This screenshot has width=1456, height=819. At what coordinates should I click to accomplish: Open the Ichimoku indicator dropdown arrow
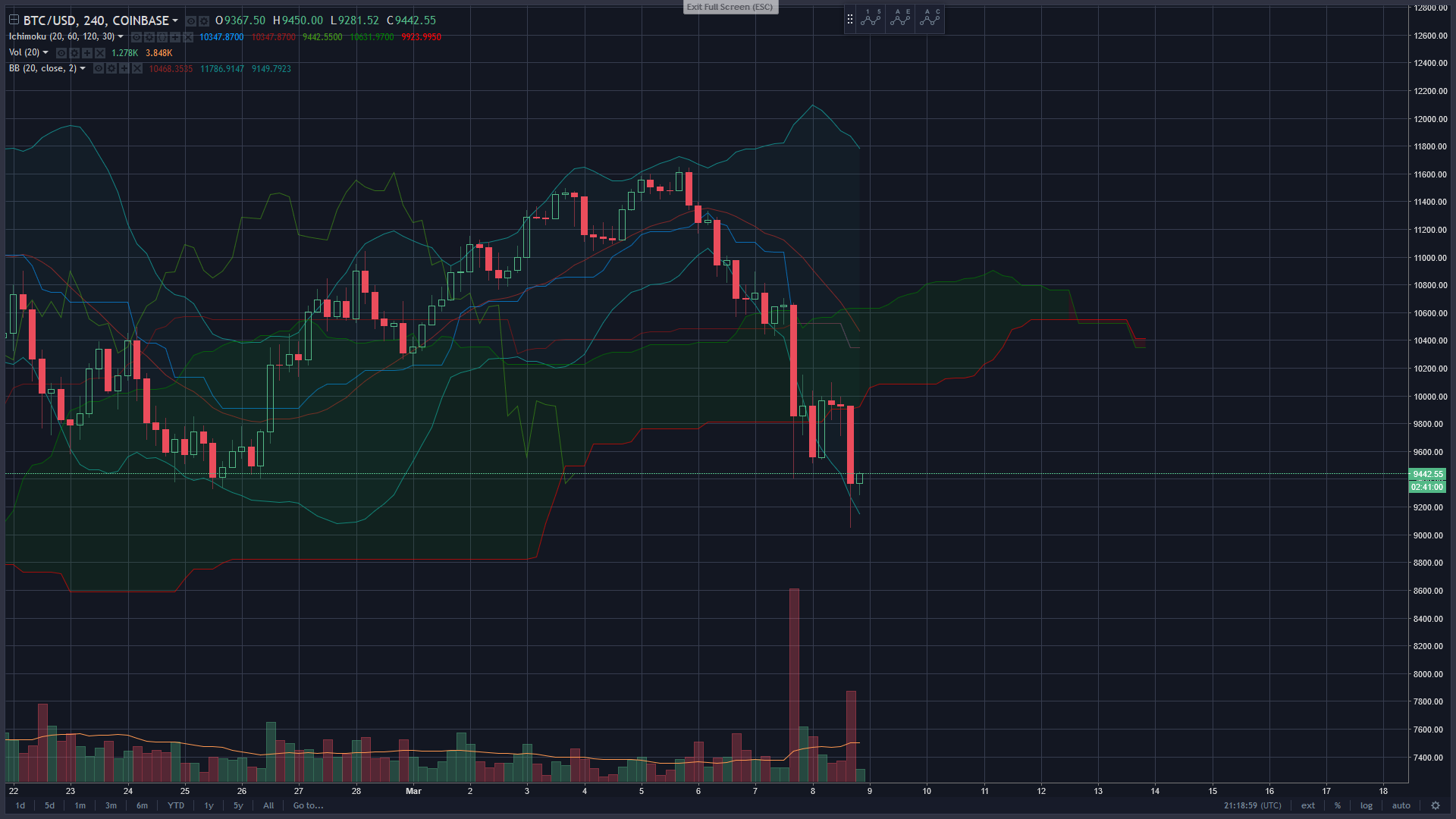121,36
